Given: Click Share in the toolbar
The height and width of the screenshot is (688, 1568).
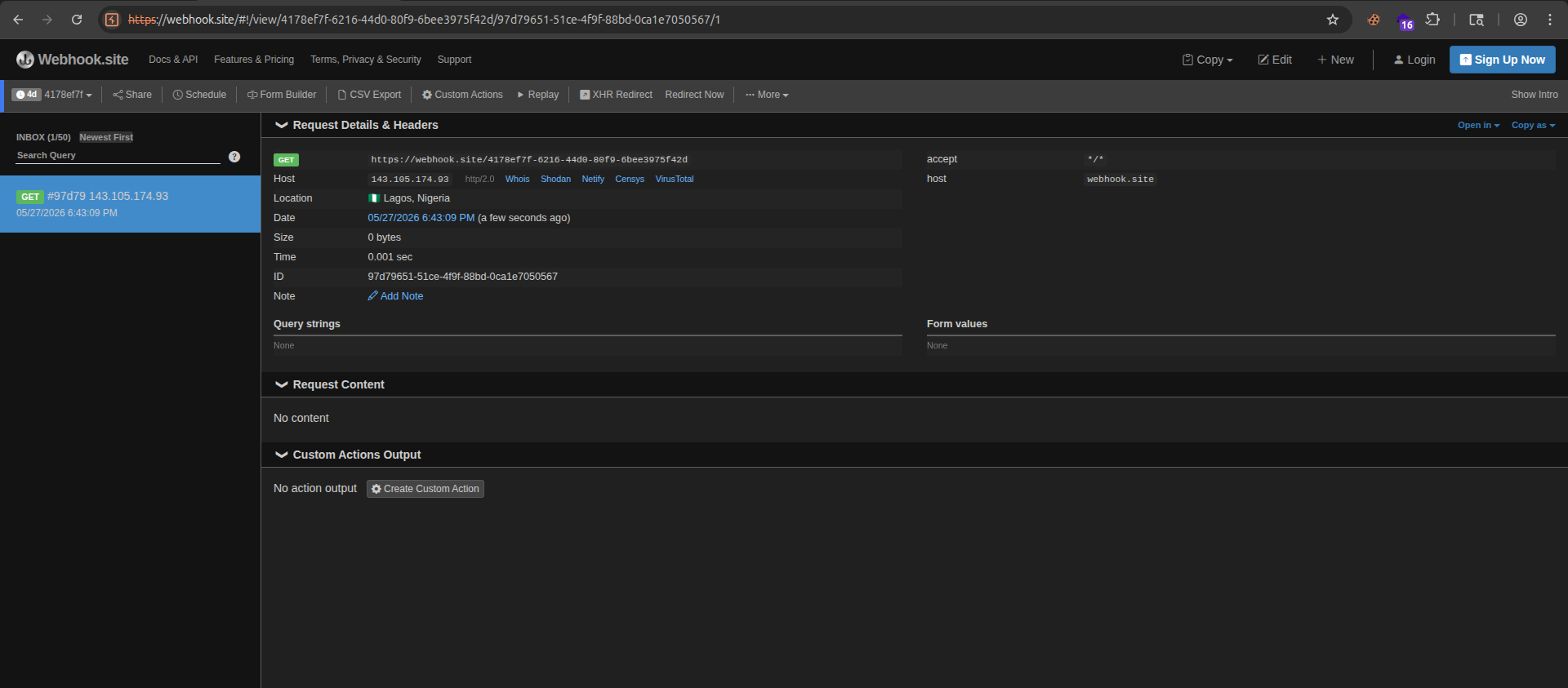Looking at the screenshot, I should 132,95.
